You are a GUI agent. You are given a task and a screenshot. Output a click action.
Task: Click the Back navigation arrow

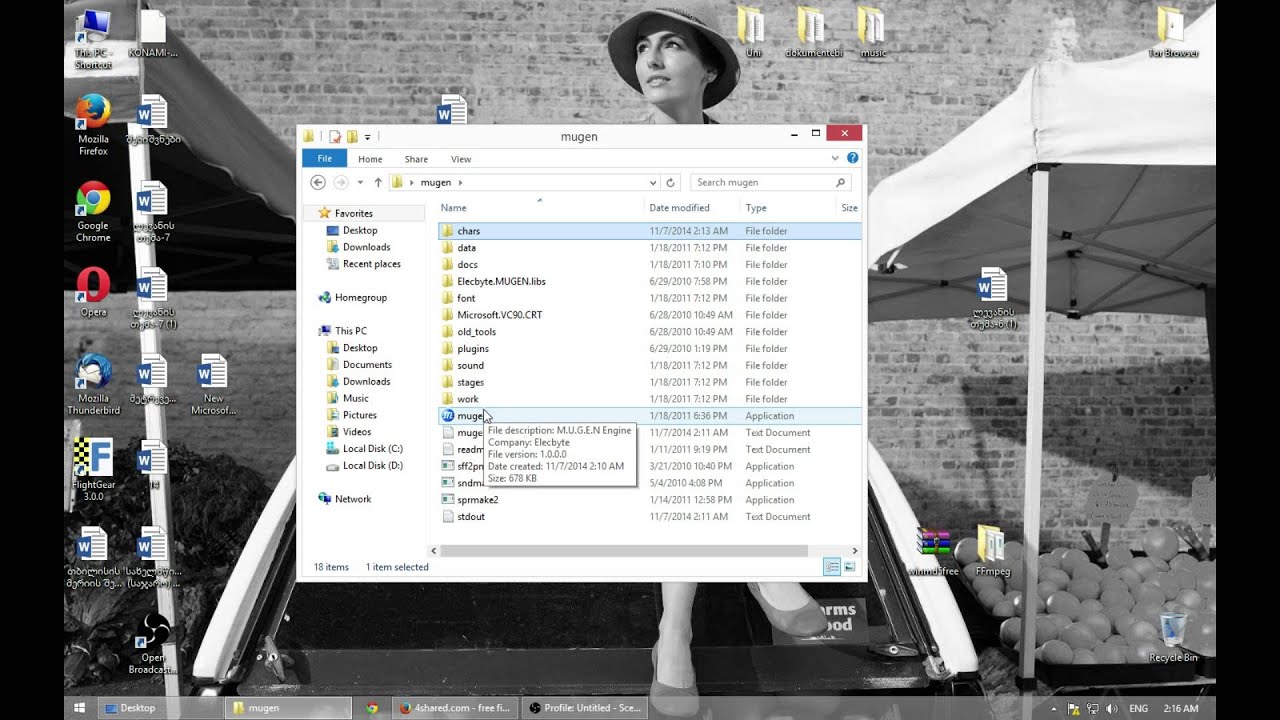pos(318,183)
